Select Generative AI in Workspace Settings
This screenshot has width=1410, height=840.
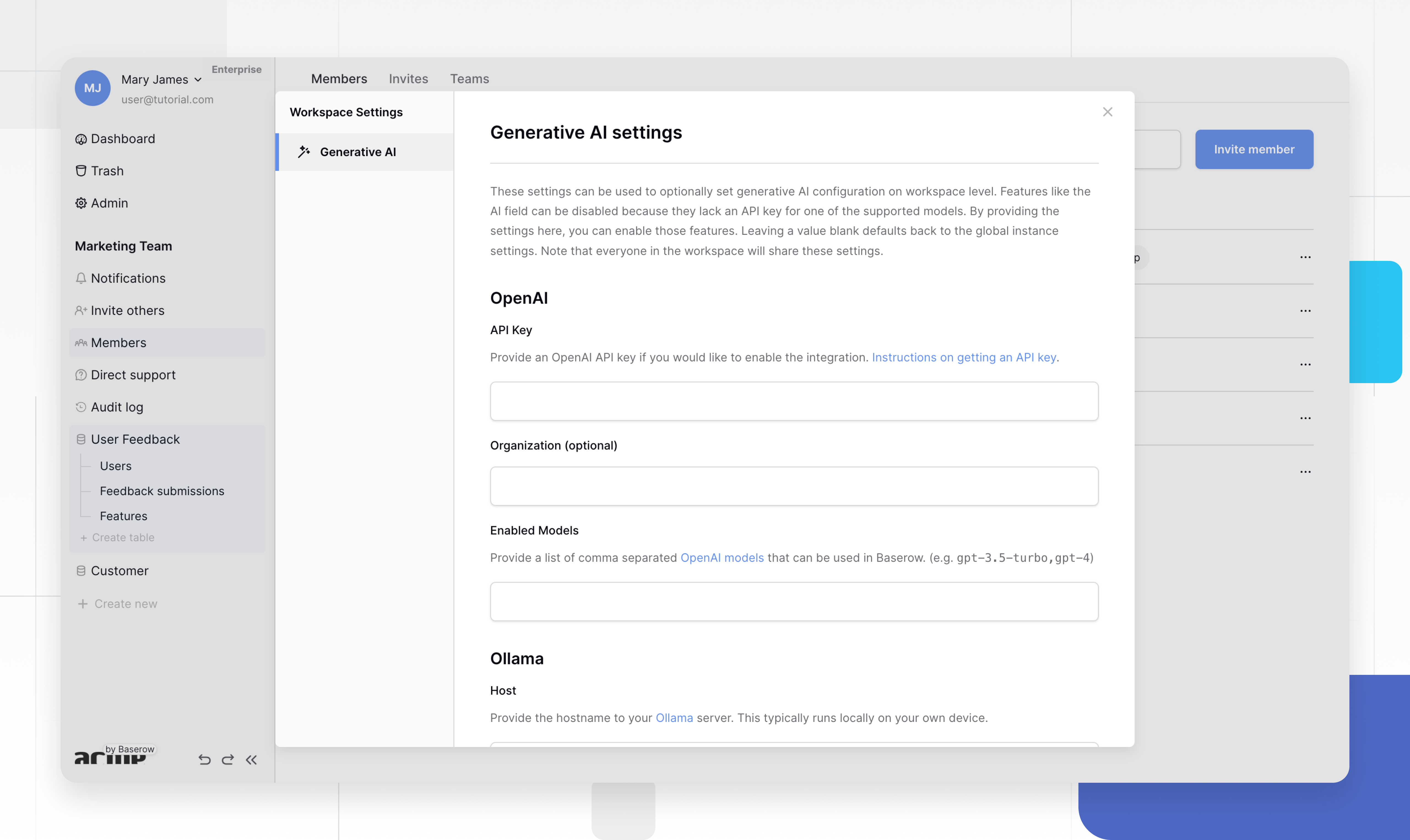pyautogui.click(x=365, y=152)
